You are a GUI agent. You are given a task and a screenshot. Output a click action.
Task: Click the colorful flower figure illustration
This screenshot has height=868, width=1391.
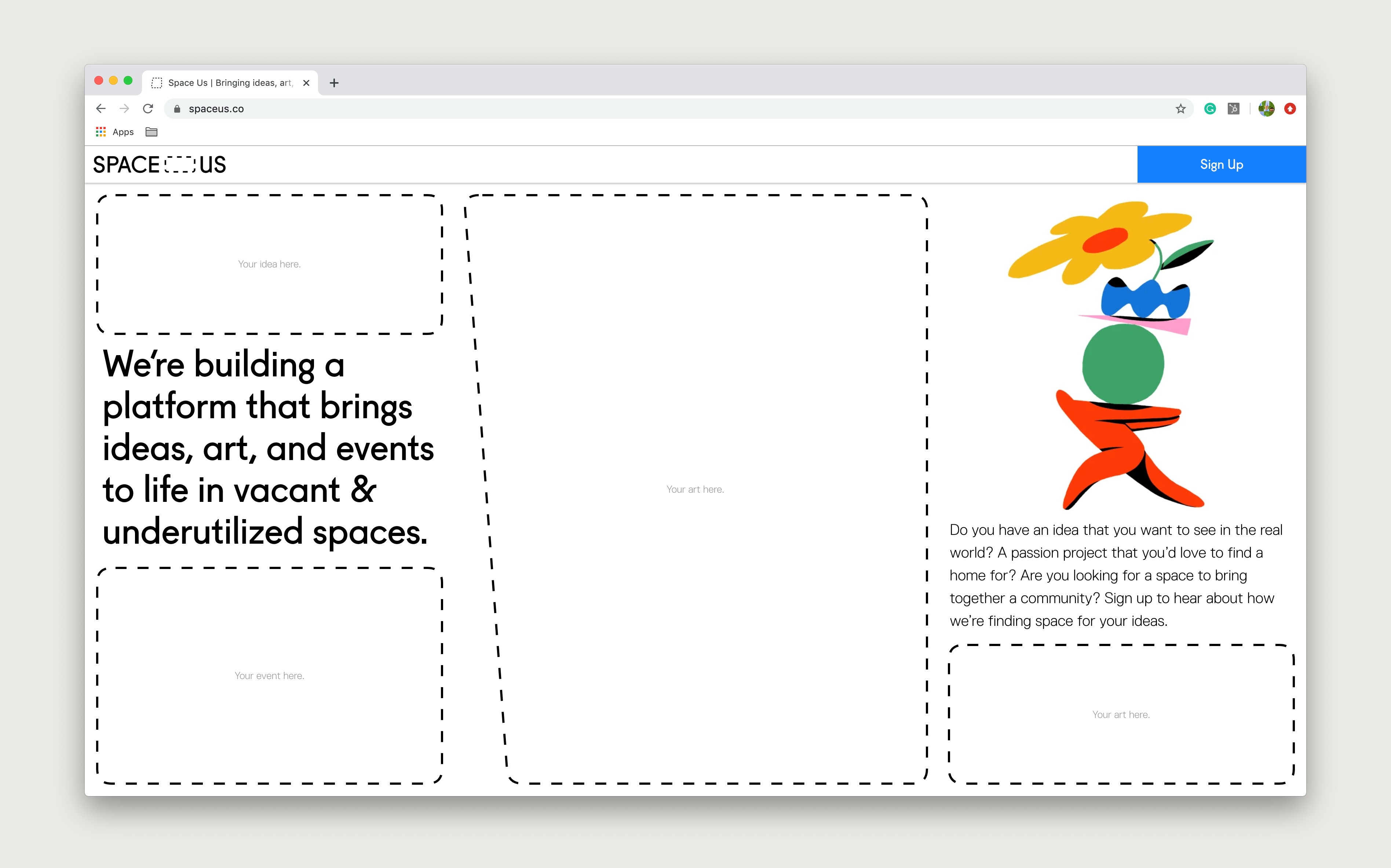tap(1112, 355)
